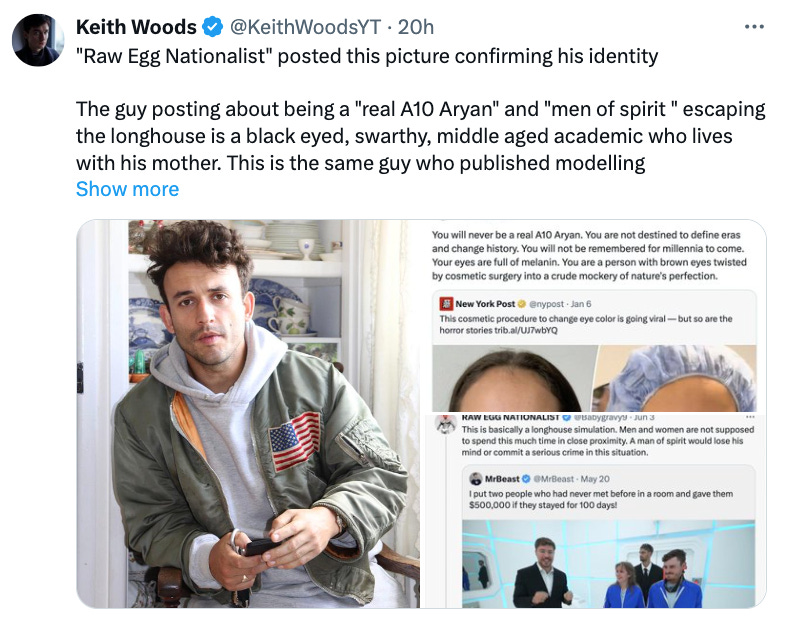This screenshot has width=786, height=624.
Task: Click New York Post's gold verified badge
Action: tap(522, 304)
